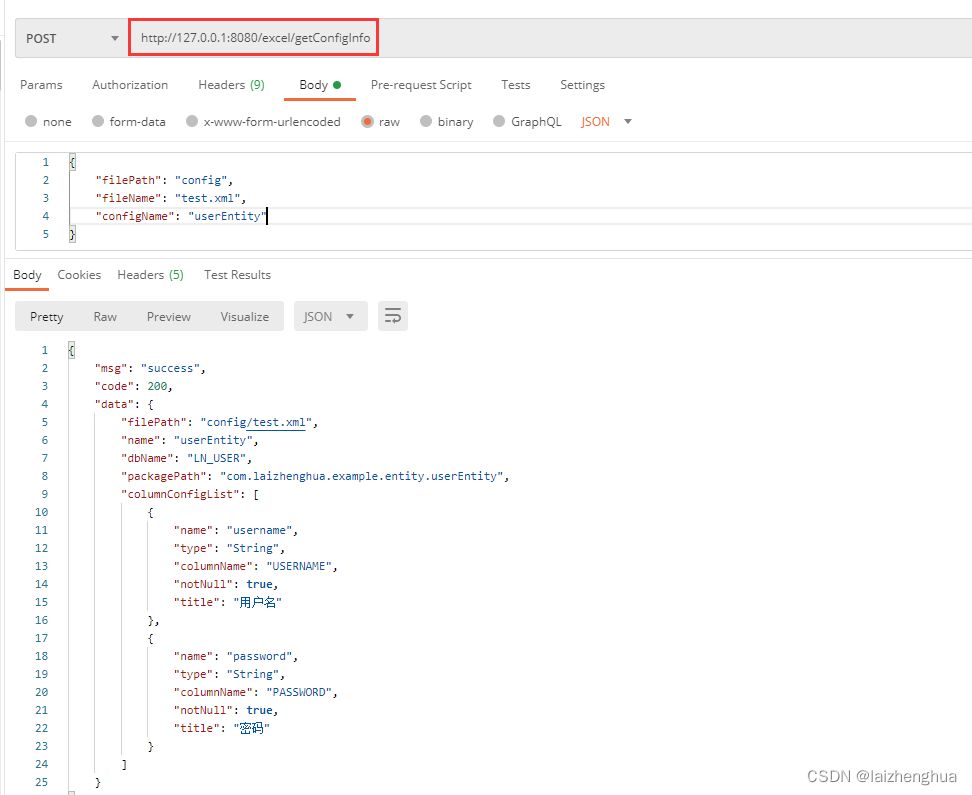Click the "name": "username" response line
Image resolution: width=972 pixels, height=795 pixels.
click(x=236, y=530)
